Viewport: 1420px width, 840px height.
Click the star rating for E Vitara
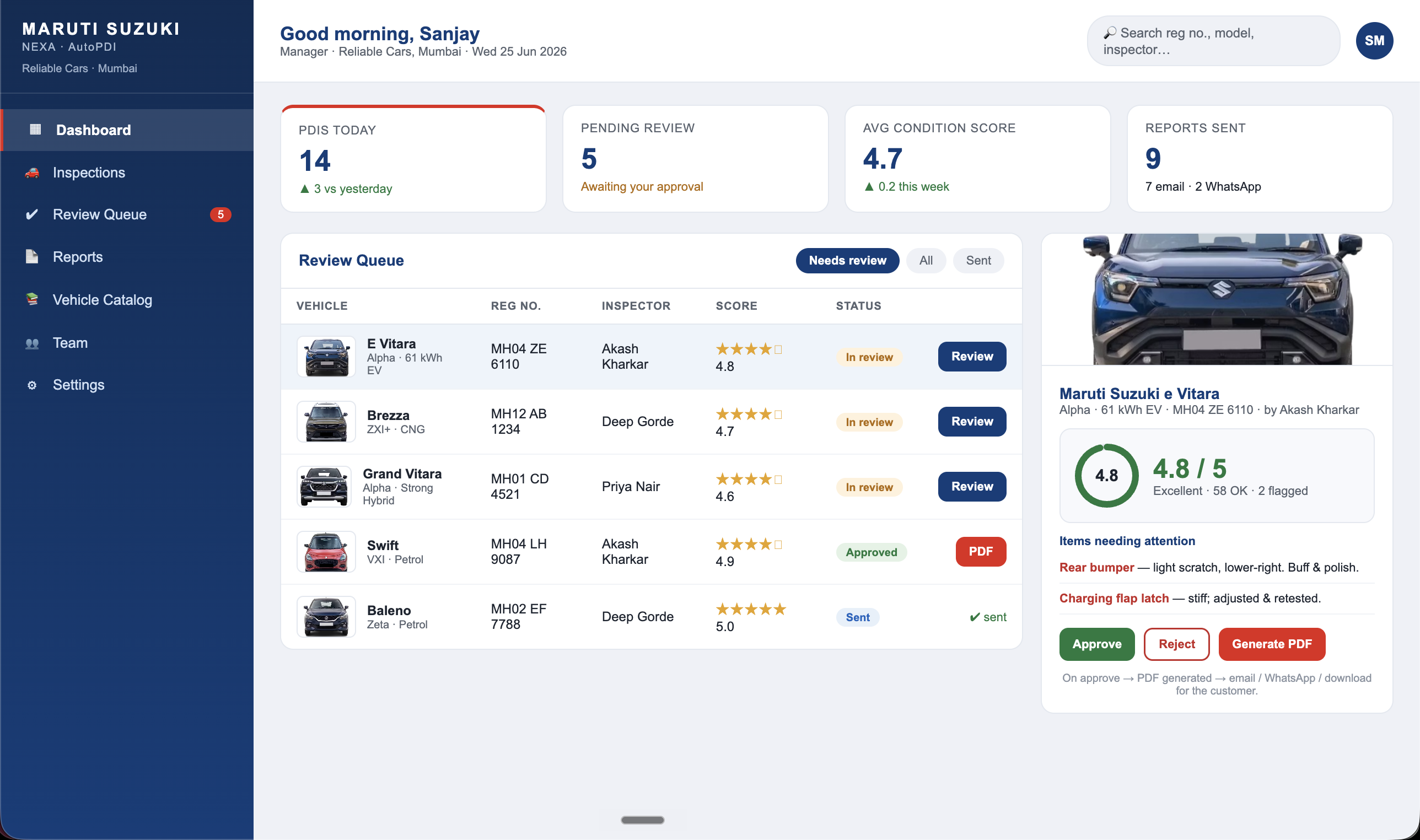point(749,349)
